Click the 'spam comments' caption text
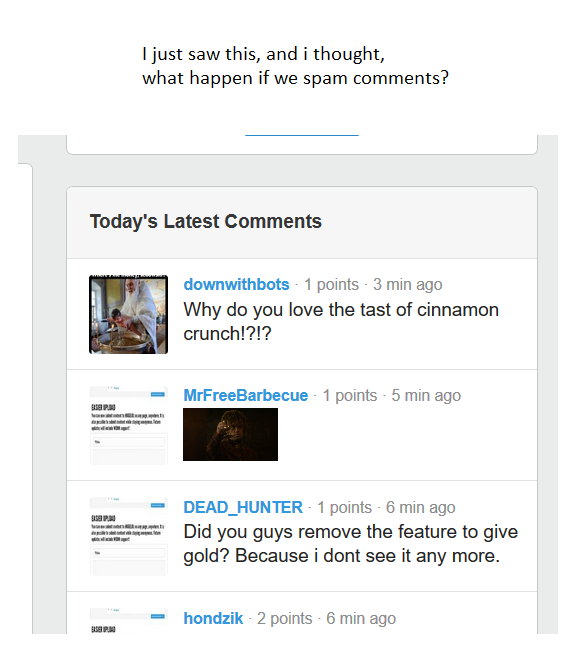This screenshot has width=584, height=652. point(376,78)
